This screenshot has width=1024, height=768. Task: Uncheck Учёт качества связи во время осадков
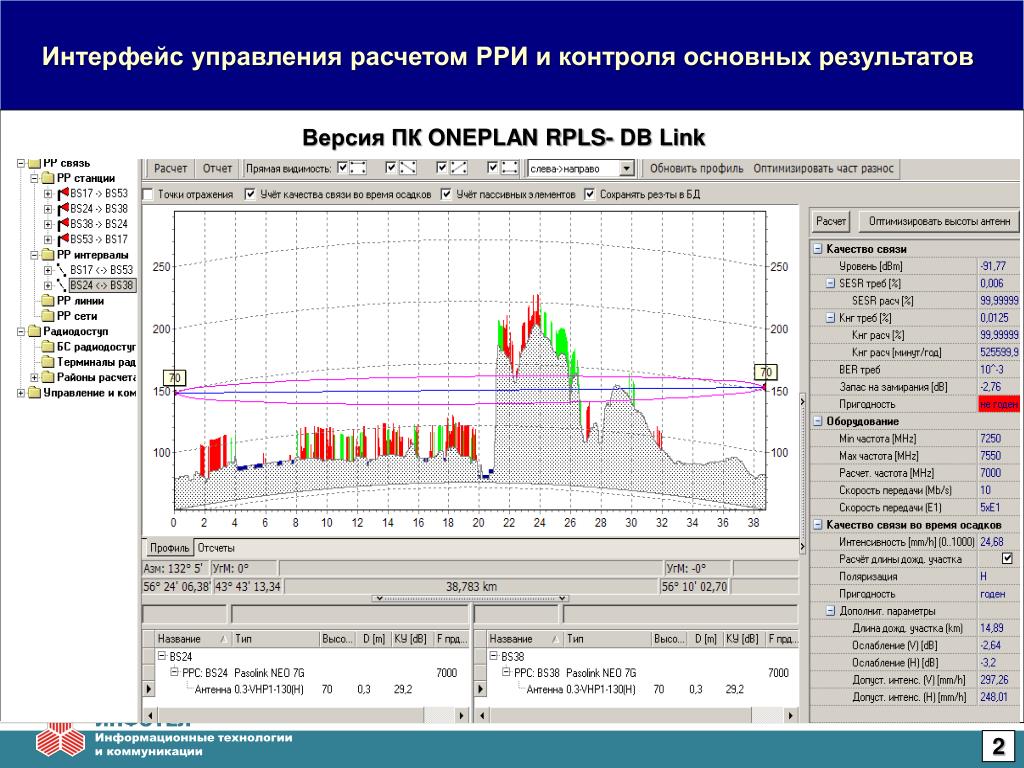point(250,195)
